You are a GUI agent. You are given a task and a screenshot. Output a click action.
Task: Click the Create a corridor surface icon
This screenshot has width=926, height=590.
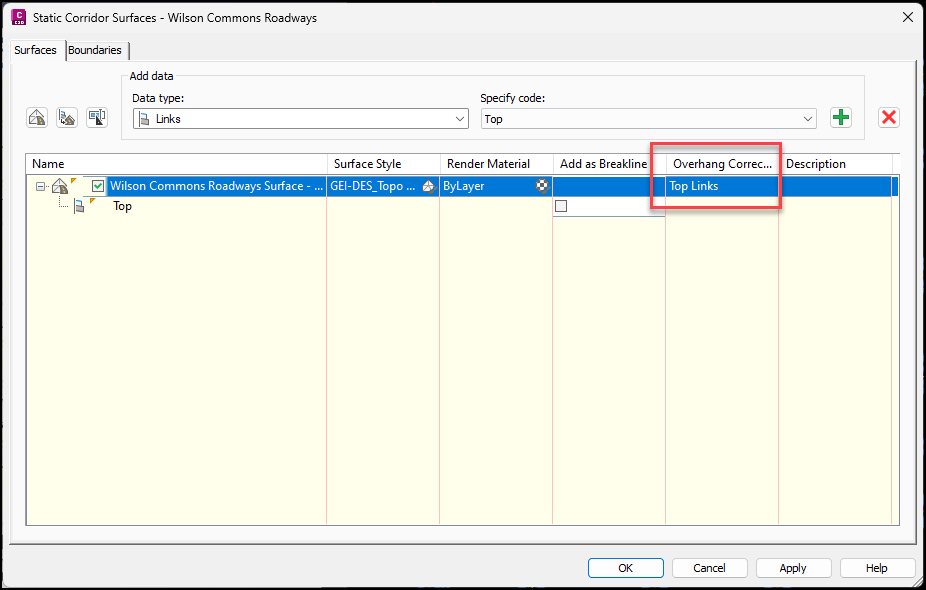point(37,118)
